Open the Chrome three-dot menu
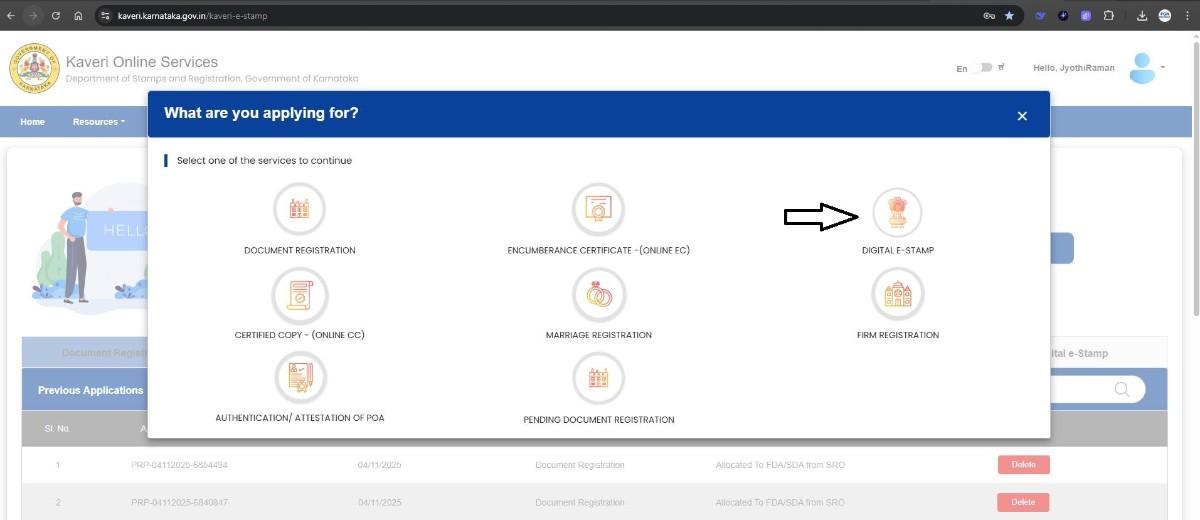The width and height of the screenshot is (1200, 520). pos(1188,16)
